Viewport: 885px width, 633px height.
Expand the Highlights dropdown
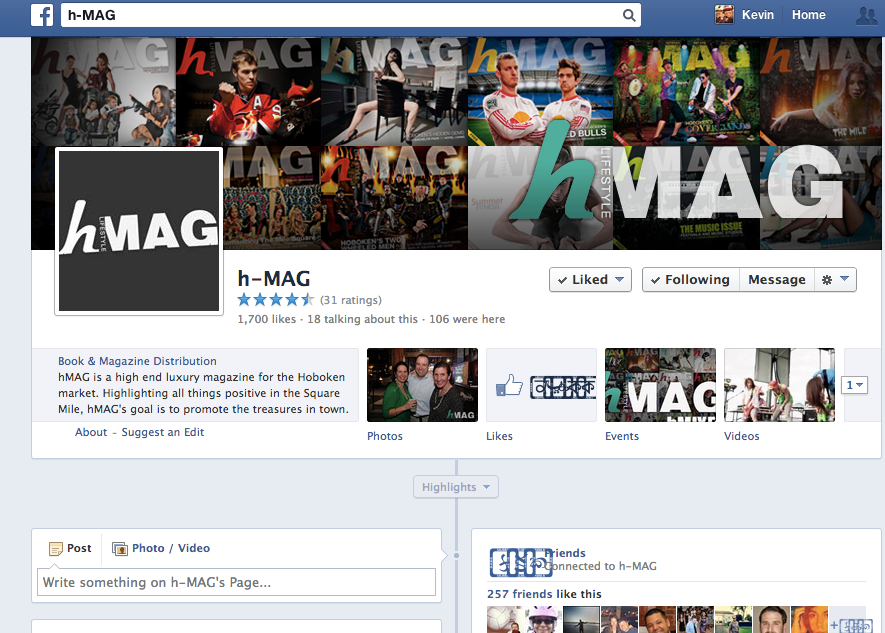(x=456, y=487)
